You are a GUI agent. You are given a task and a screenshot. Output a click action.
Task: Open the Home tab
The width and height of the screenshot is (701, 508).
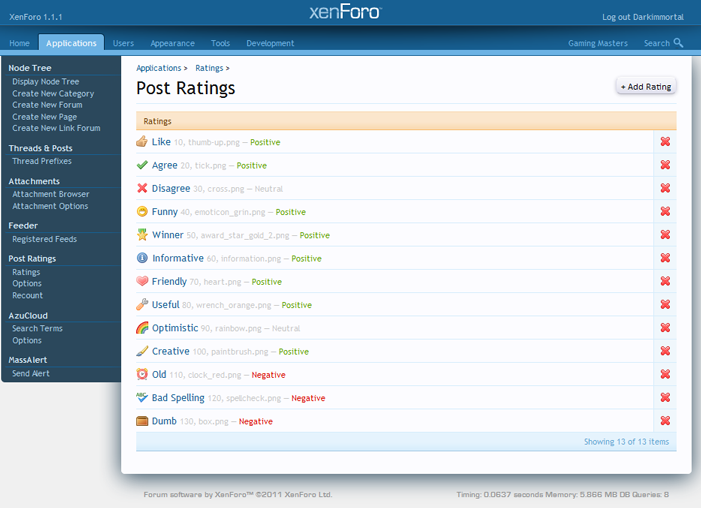tap(19, 43)
